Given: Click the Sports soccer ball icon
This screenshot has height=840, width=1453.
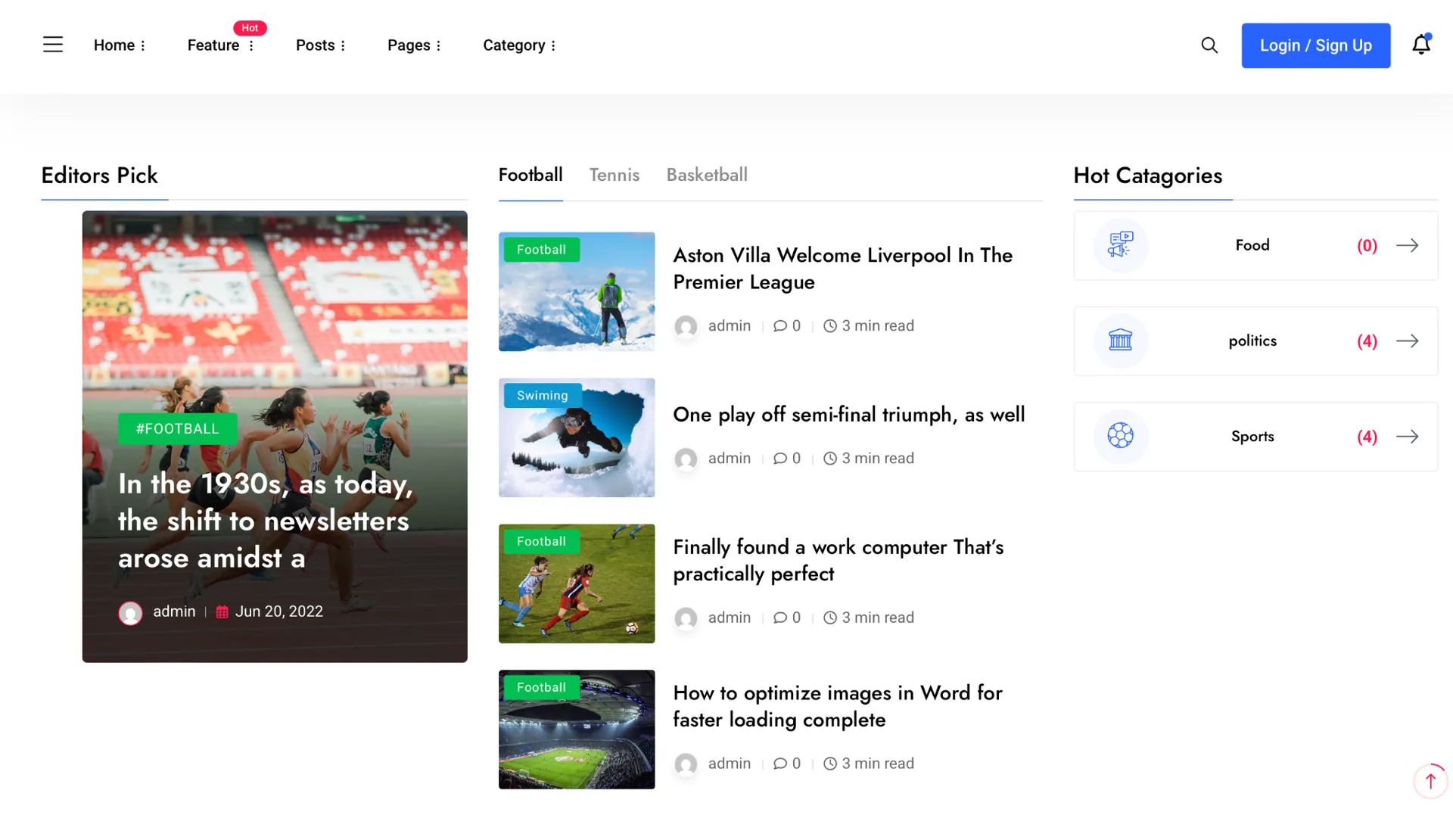Looking at the screenshot, I should [x=1120, y=436].
